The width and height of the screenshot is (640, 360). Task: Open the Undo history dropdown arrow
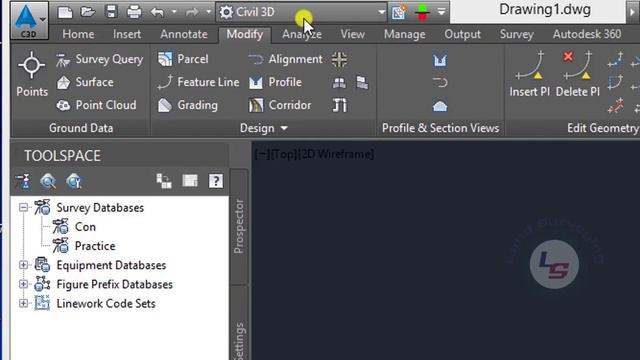tap(174, 12)
